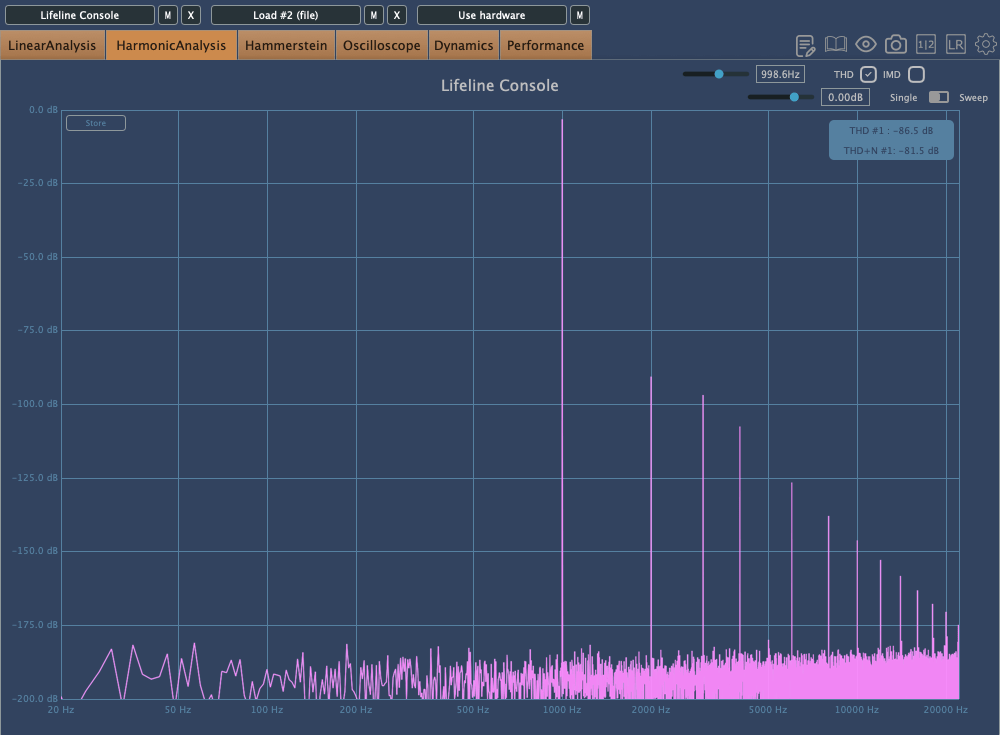
Task: Open the notes editor pencil icon
Action: 805,45
